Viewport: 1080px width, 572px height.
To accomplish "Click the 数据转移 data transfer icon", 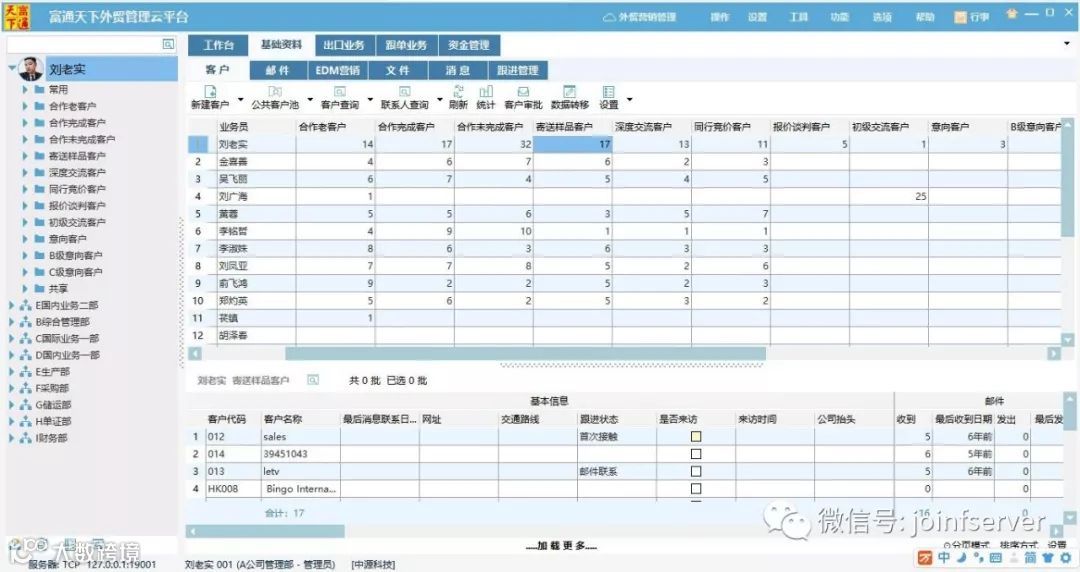I will pos(570,91).
